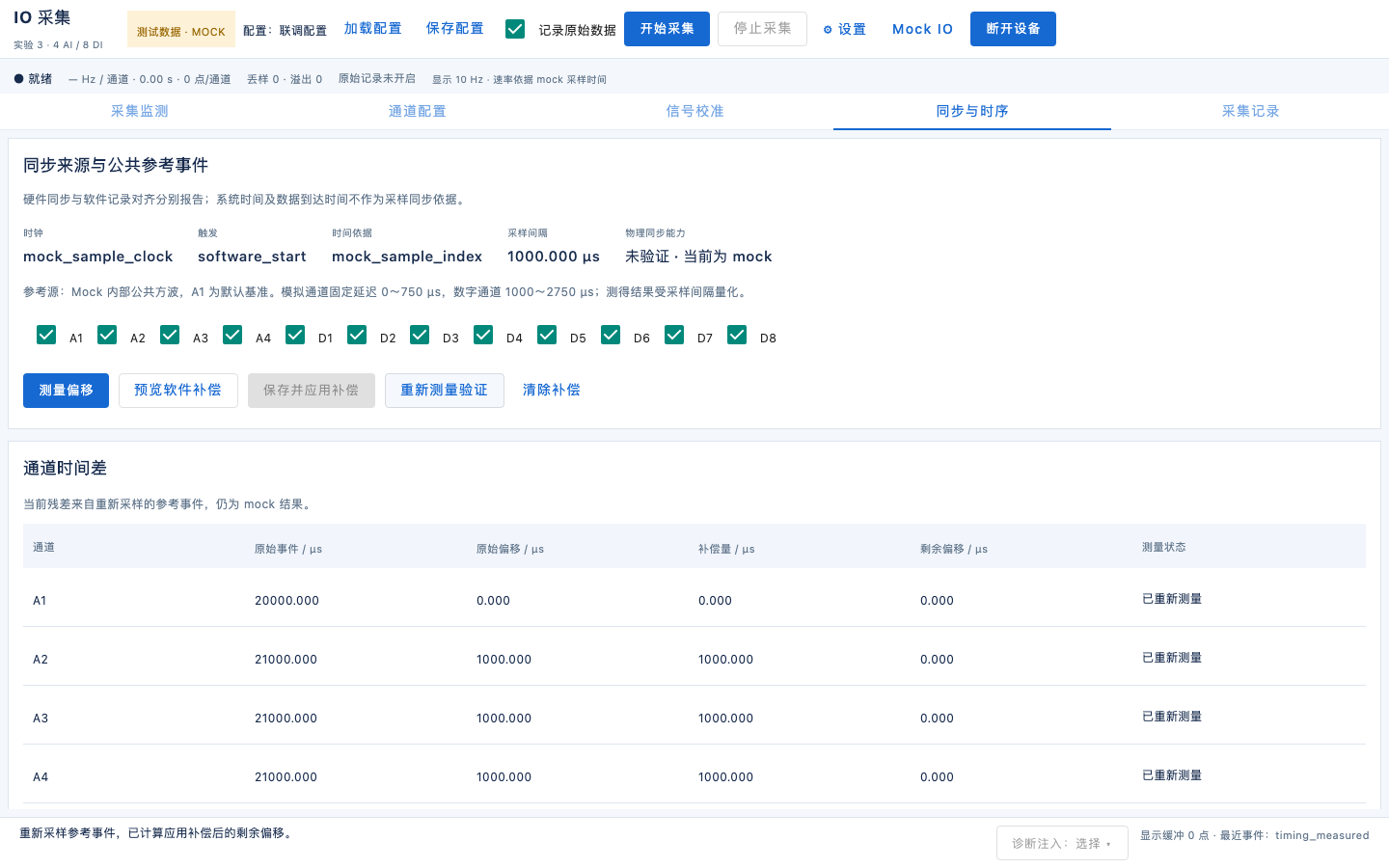Click the mock_sample_clock value
Screen dimensions: 1389x868
point(97,257)
